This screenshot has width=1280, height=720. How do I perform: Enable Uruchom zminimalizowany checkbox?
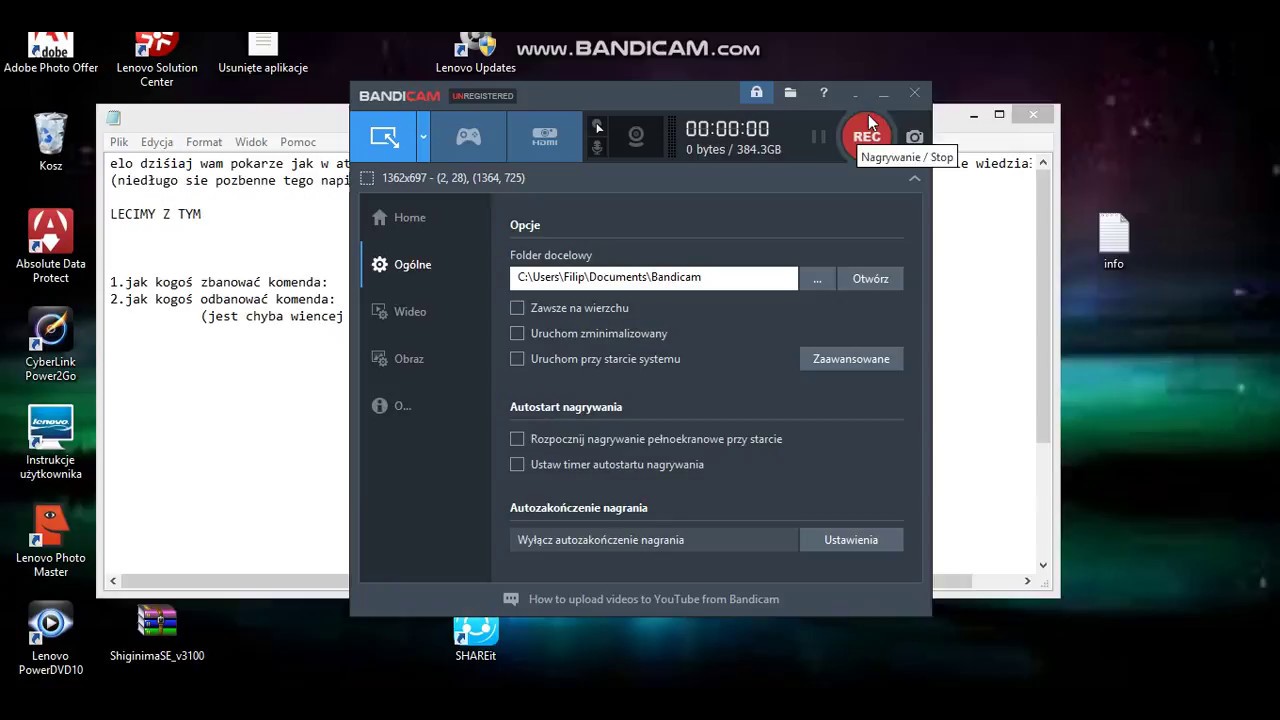(517, 333)
